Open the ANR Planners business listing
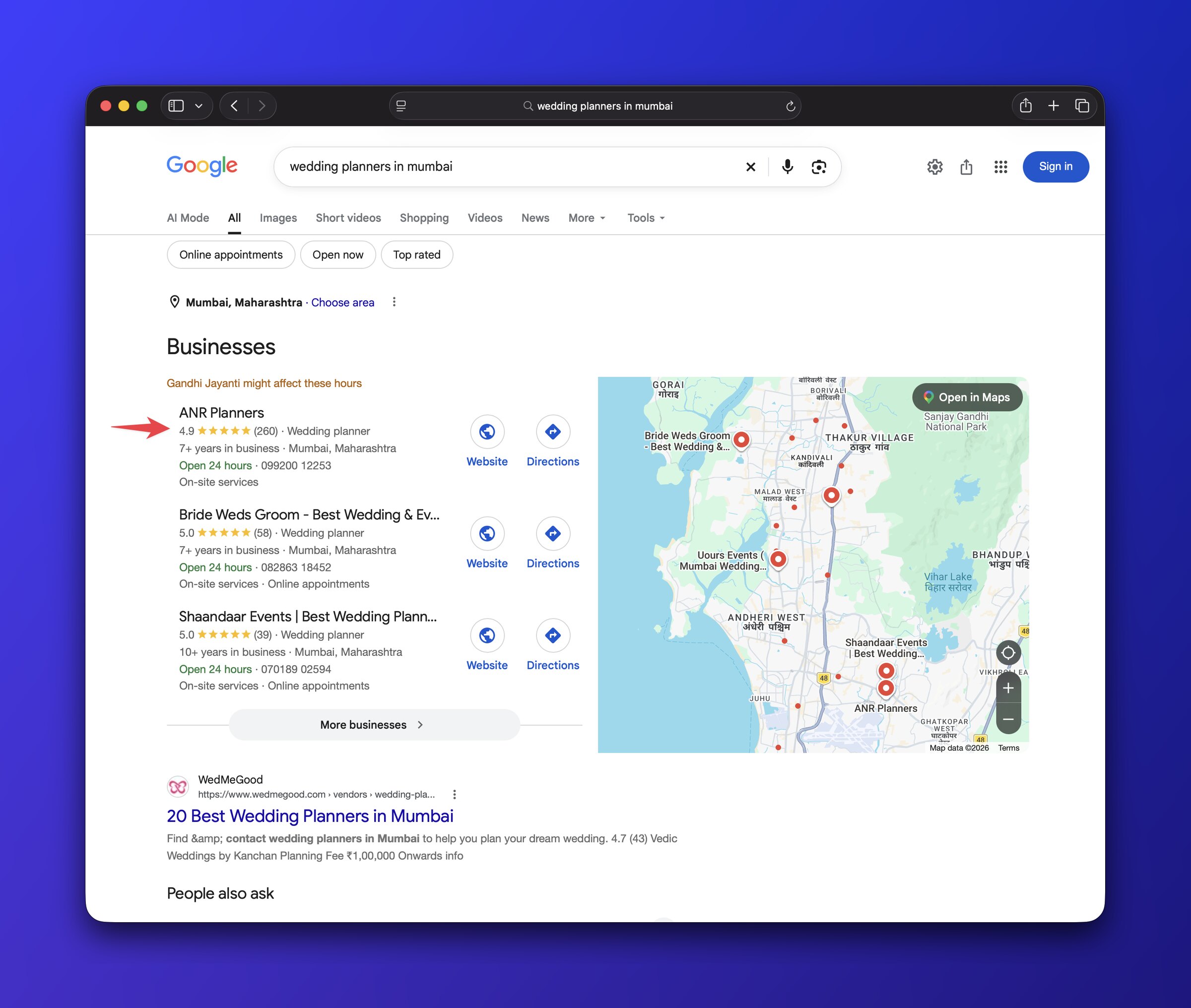Image resolution: width=1191 pixels, height=1008 pixels. (221, 413)
